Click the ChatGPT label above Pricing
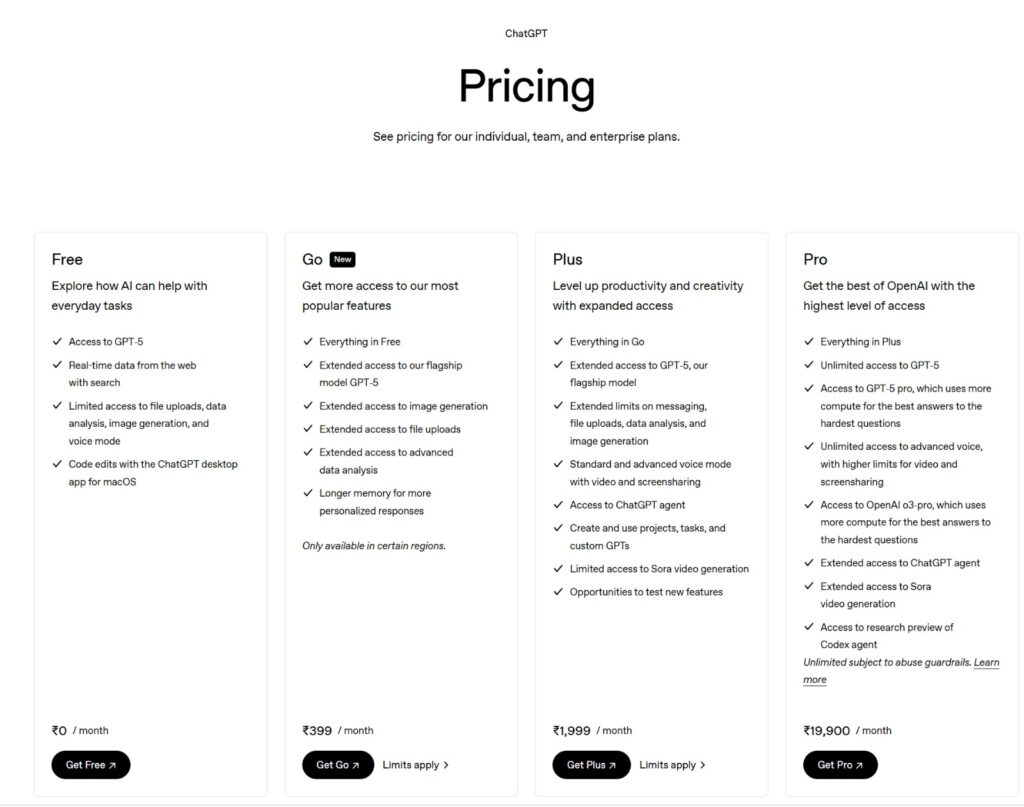 pos(526,33)
